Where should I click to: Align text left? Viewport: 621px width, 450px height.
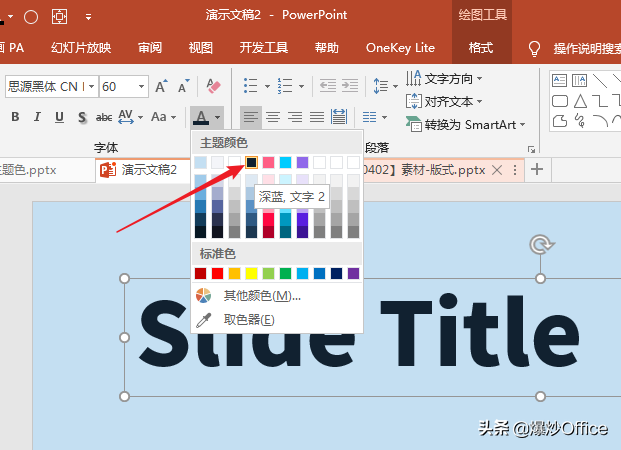click(251, 117)
